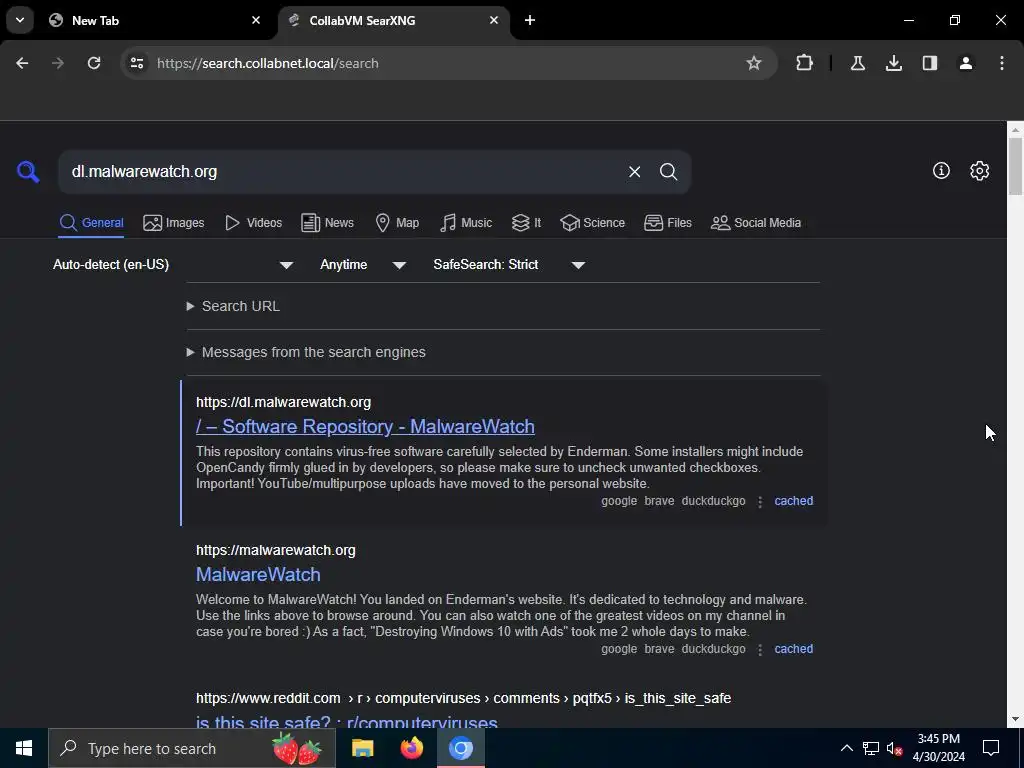Click the https://malwarewatch.org result URL
Viewport: 1024px width, 768px height.
(276, 551)
